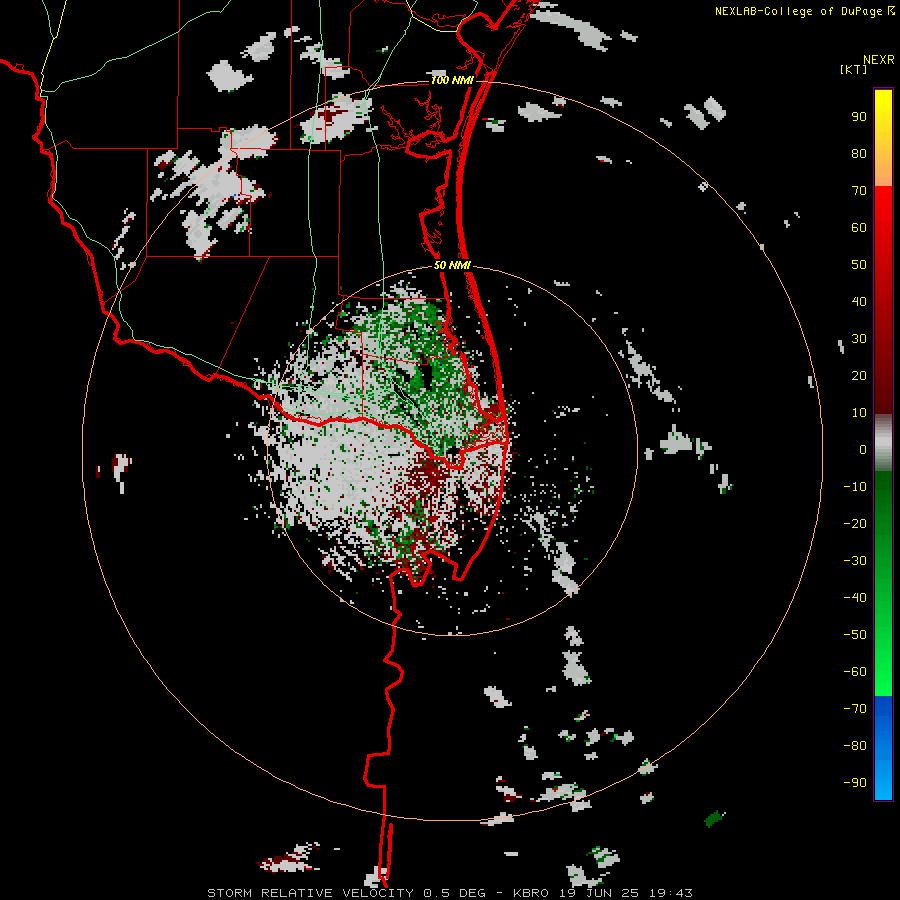Select the positive 20 knot scale label
Screen dimensions: 900x900
tap(859, 376)
